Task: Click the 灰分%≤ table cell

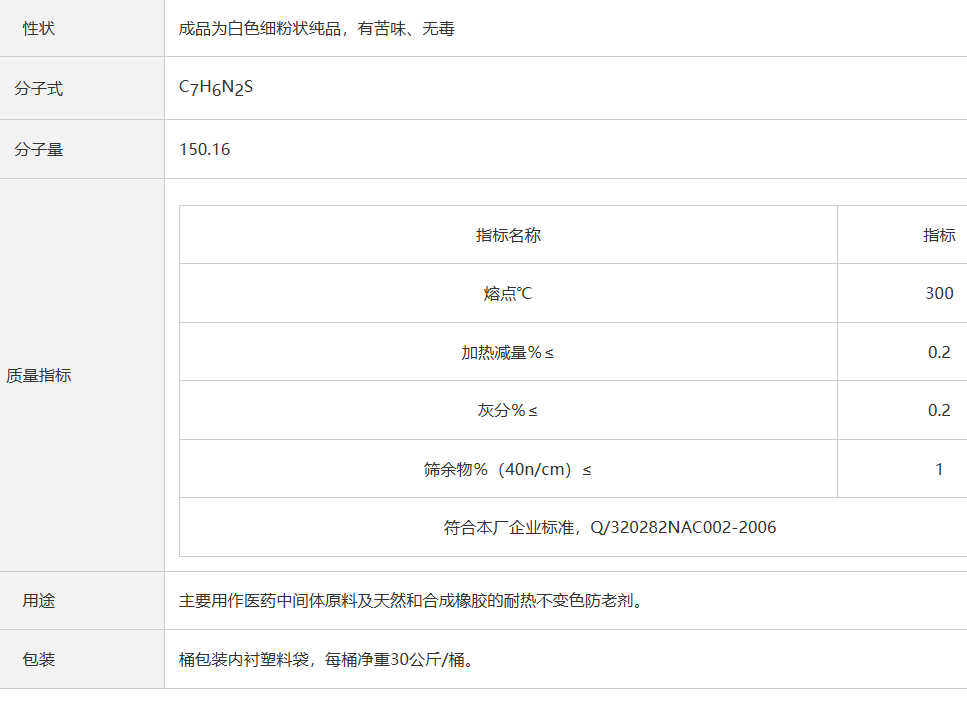Action: pyautogui.click(x=508, y=411)
